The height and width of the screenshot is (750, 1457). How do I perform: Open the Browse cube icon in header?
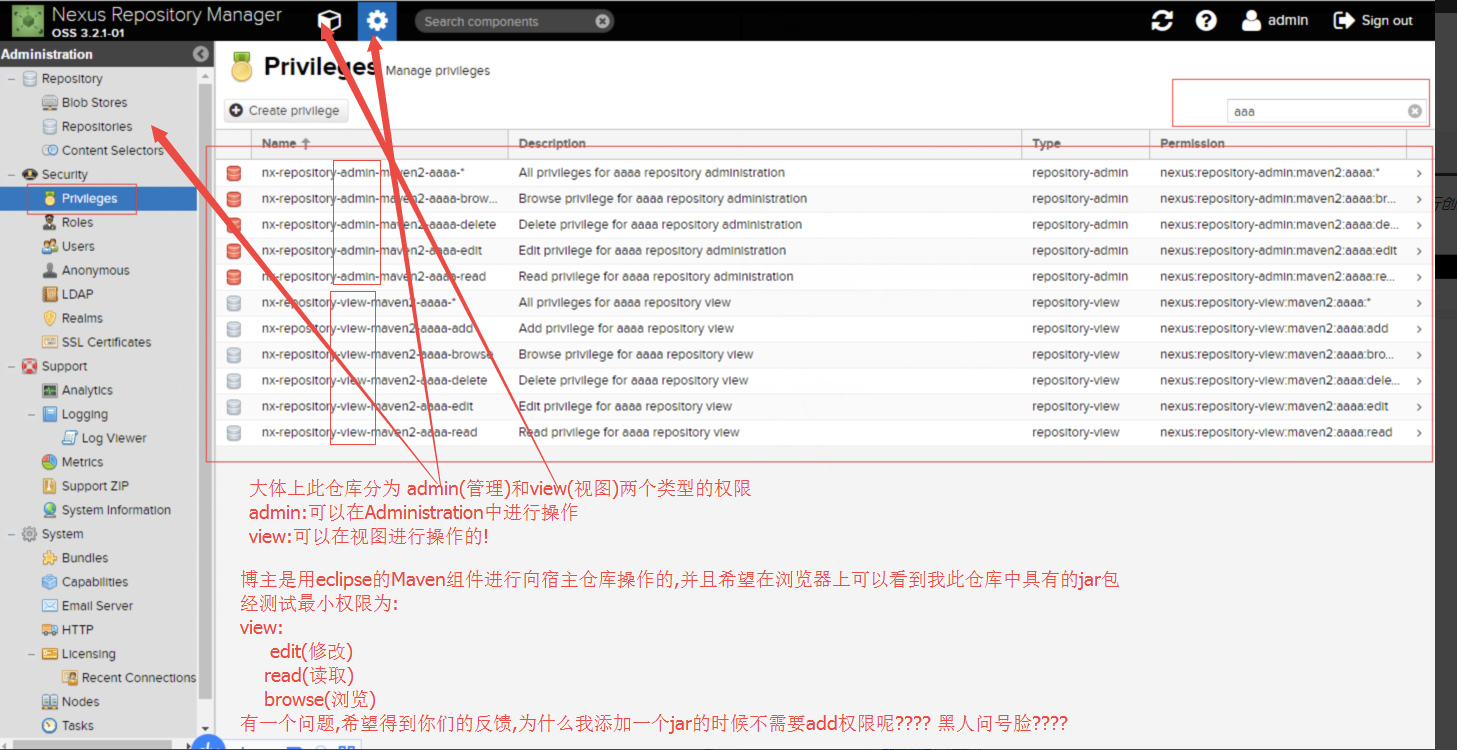point(329,21)
